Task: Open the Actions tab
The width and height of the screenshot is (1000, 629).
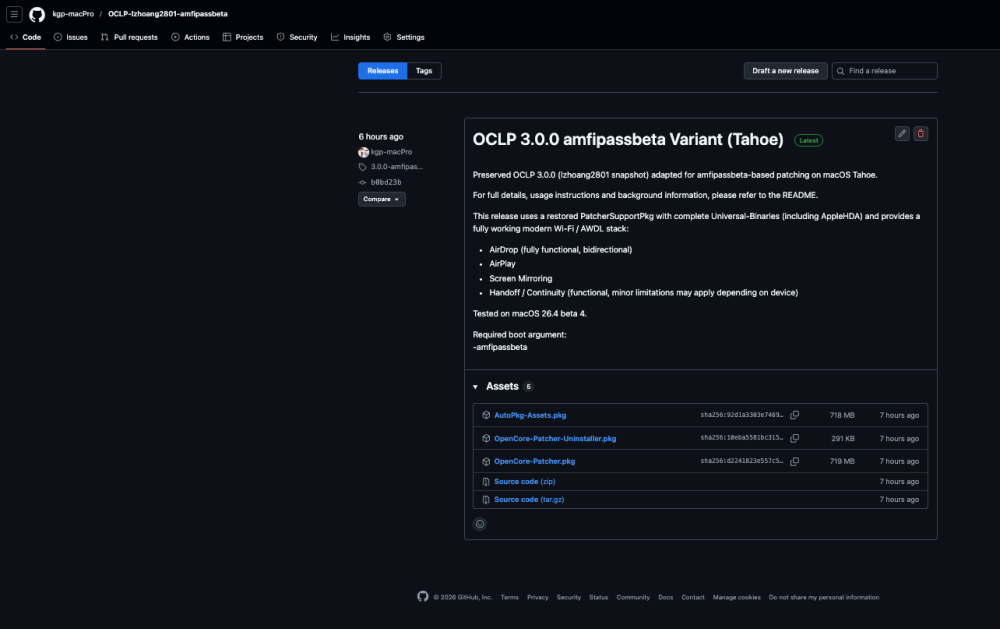Action: (190, 37)
